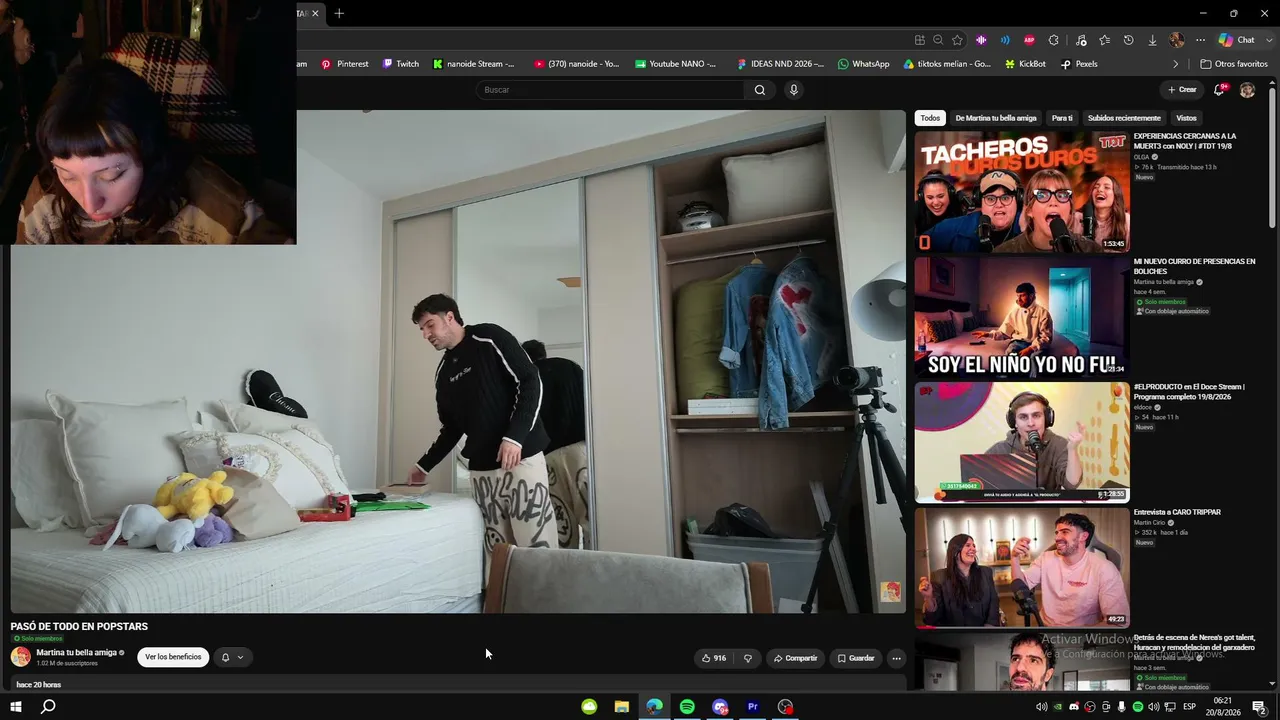1280x720 pixels.
Task: Click the Guardar save button
Action: point(856,658)
